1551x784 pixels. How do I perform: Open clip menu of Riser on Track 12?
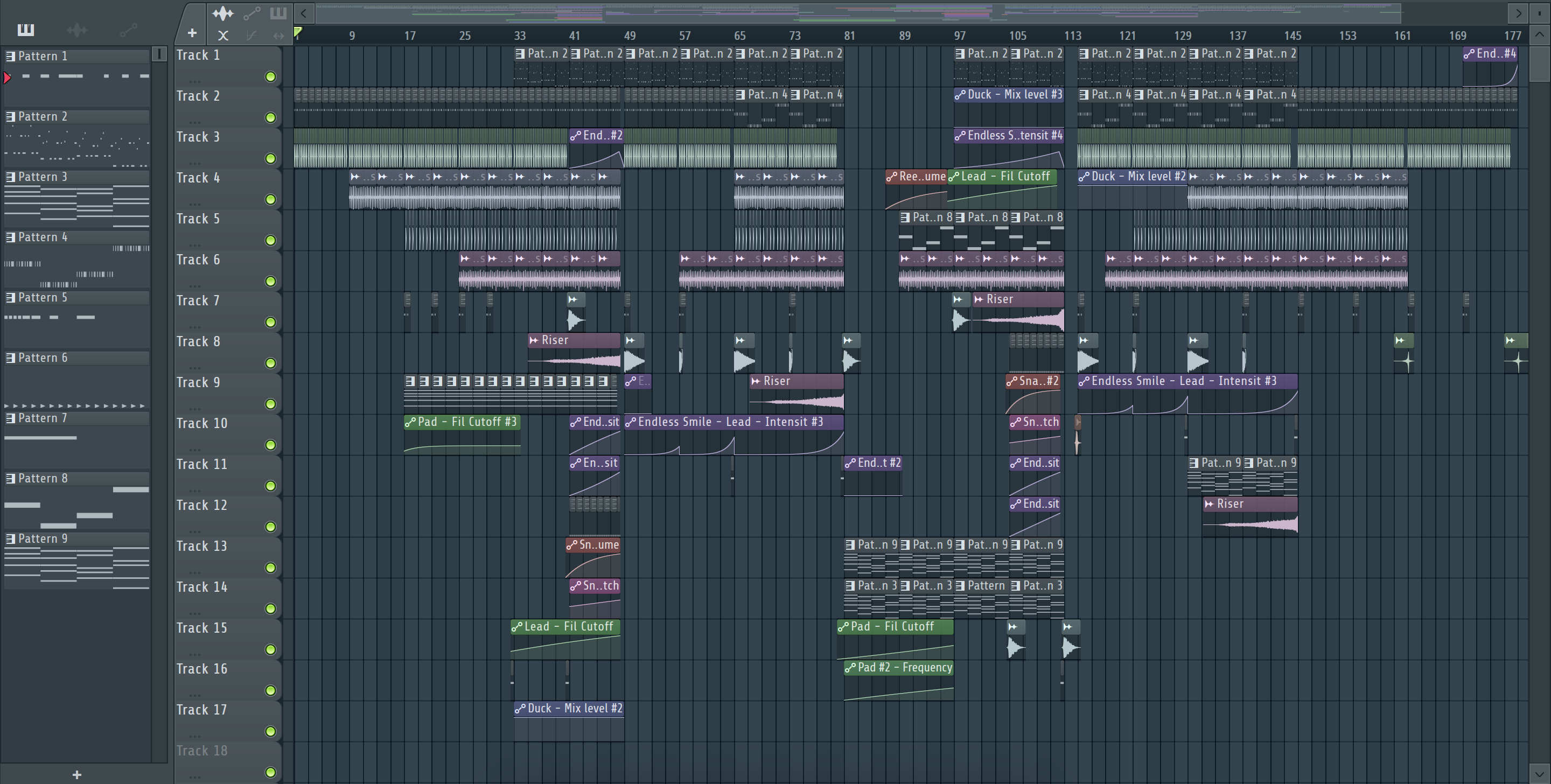pyautogui.click(x=1210, y=503)
